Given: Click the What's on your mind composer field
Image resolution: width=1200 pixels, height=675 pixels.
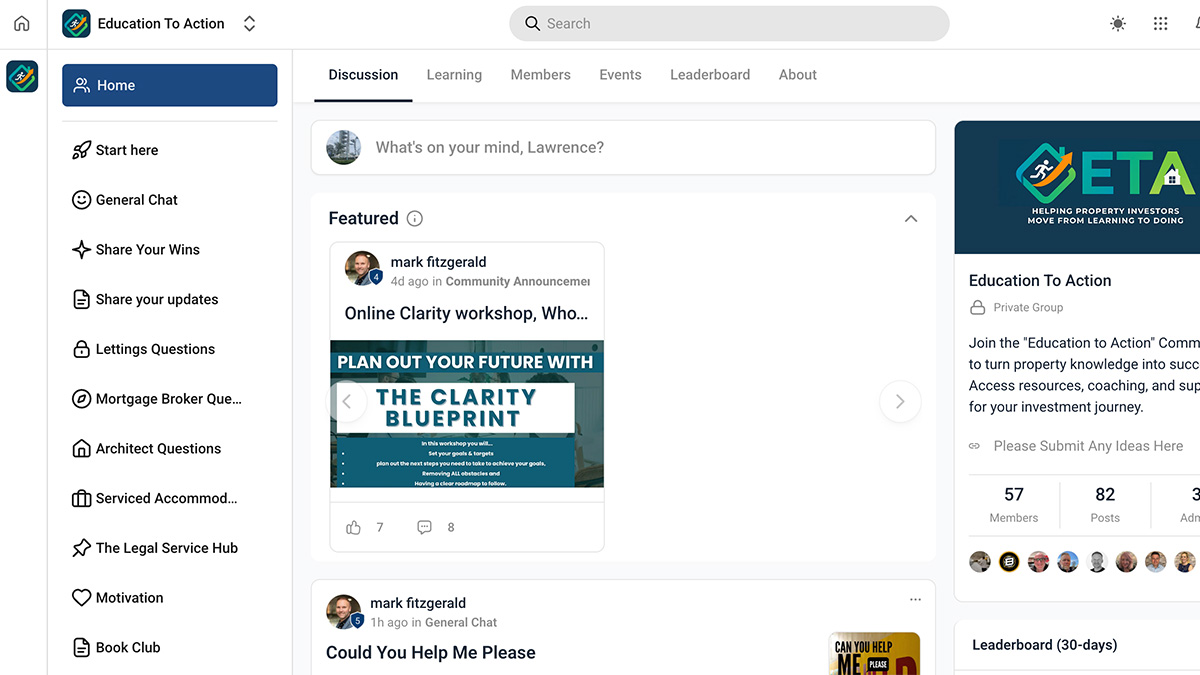Looking at the screenshot, I should tap(600, 147).
